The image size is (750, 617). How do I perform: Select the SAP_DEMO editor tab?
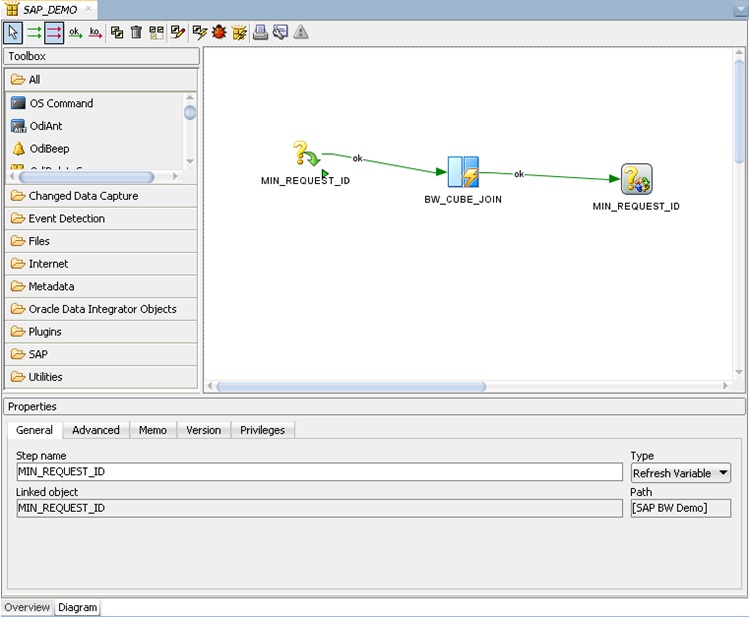click(x=50, y=10)
